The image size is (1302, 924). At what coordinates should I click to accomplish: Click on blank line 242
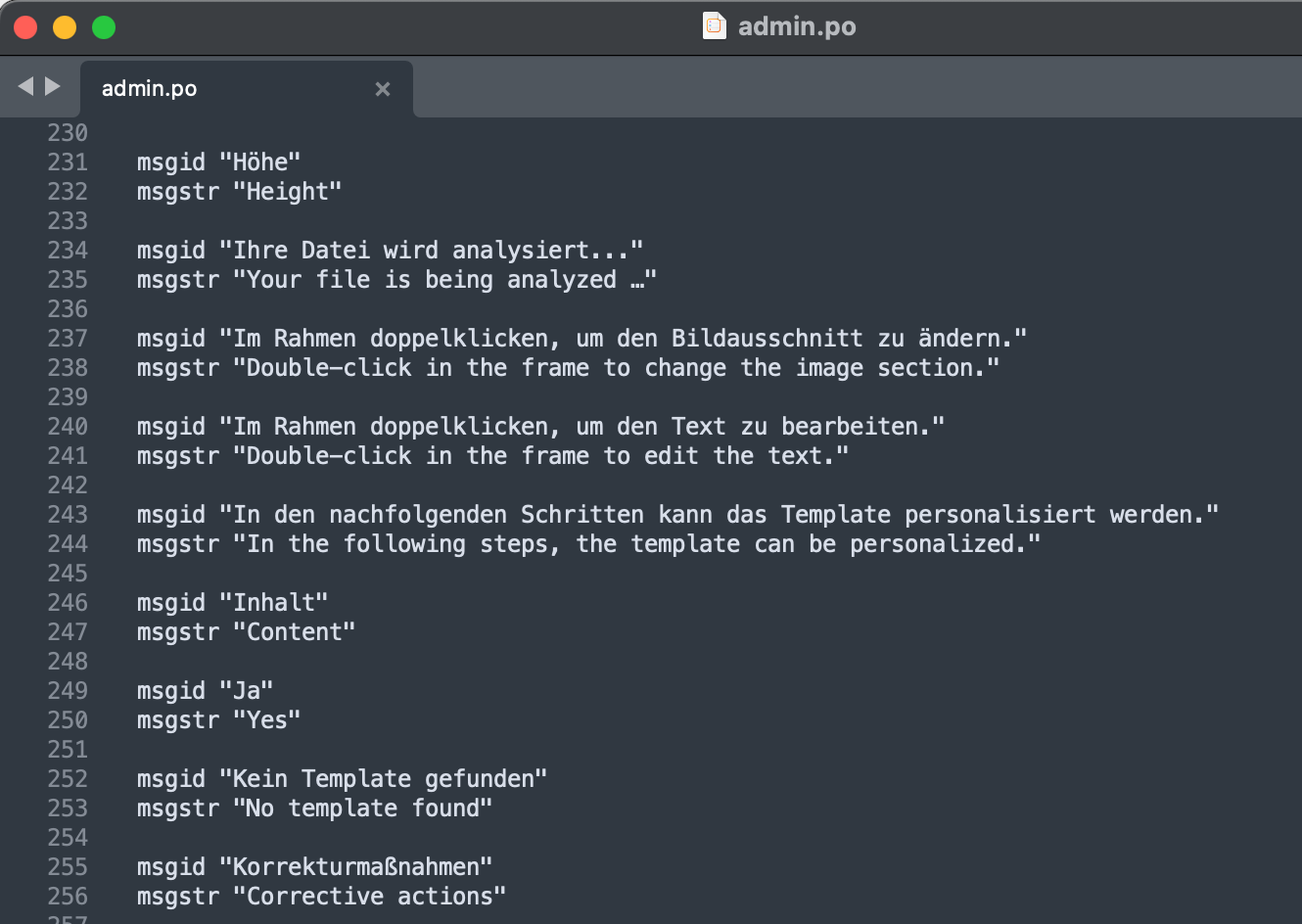[x=294, y=485]
